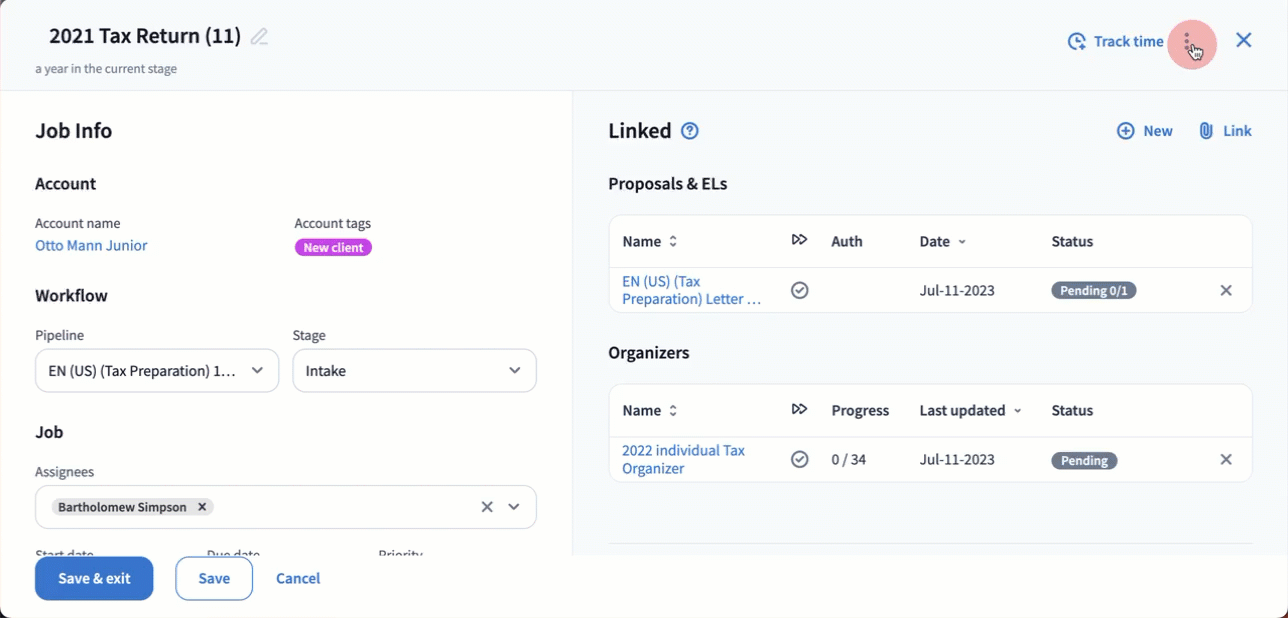
Task: Remove the linked organizer row
Action: tap(1226, 460)
